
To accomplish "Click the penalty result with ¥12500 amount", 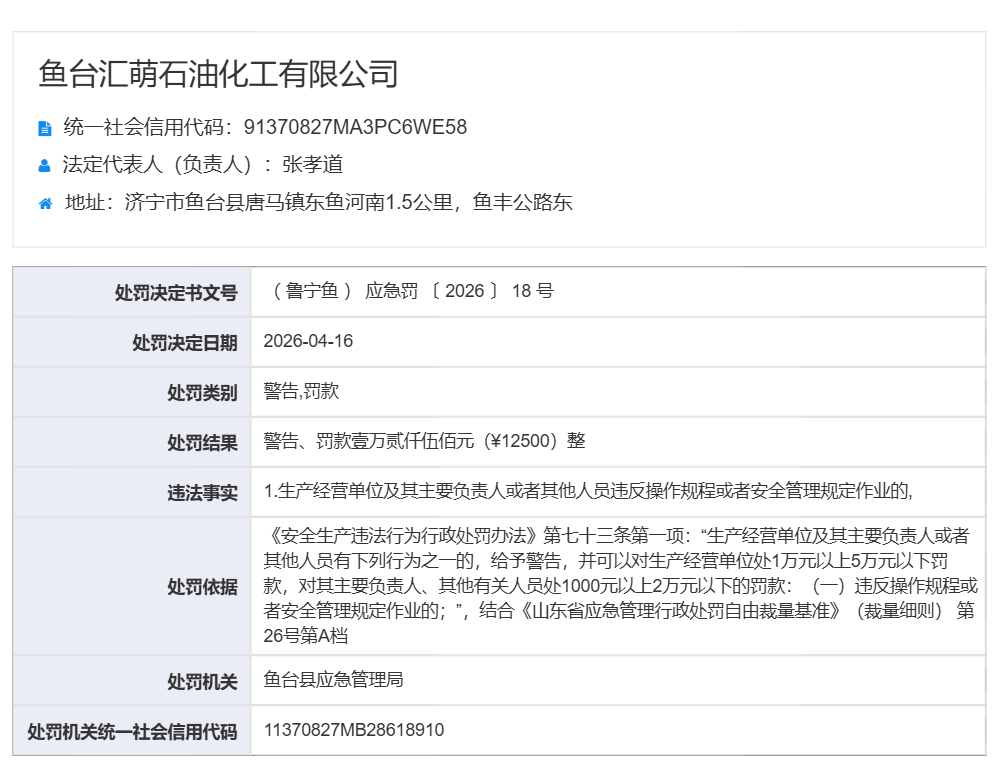I will pyautogui.click(x=424, y=441).
